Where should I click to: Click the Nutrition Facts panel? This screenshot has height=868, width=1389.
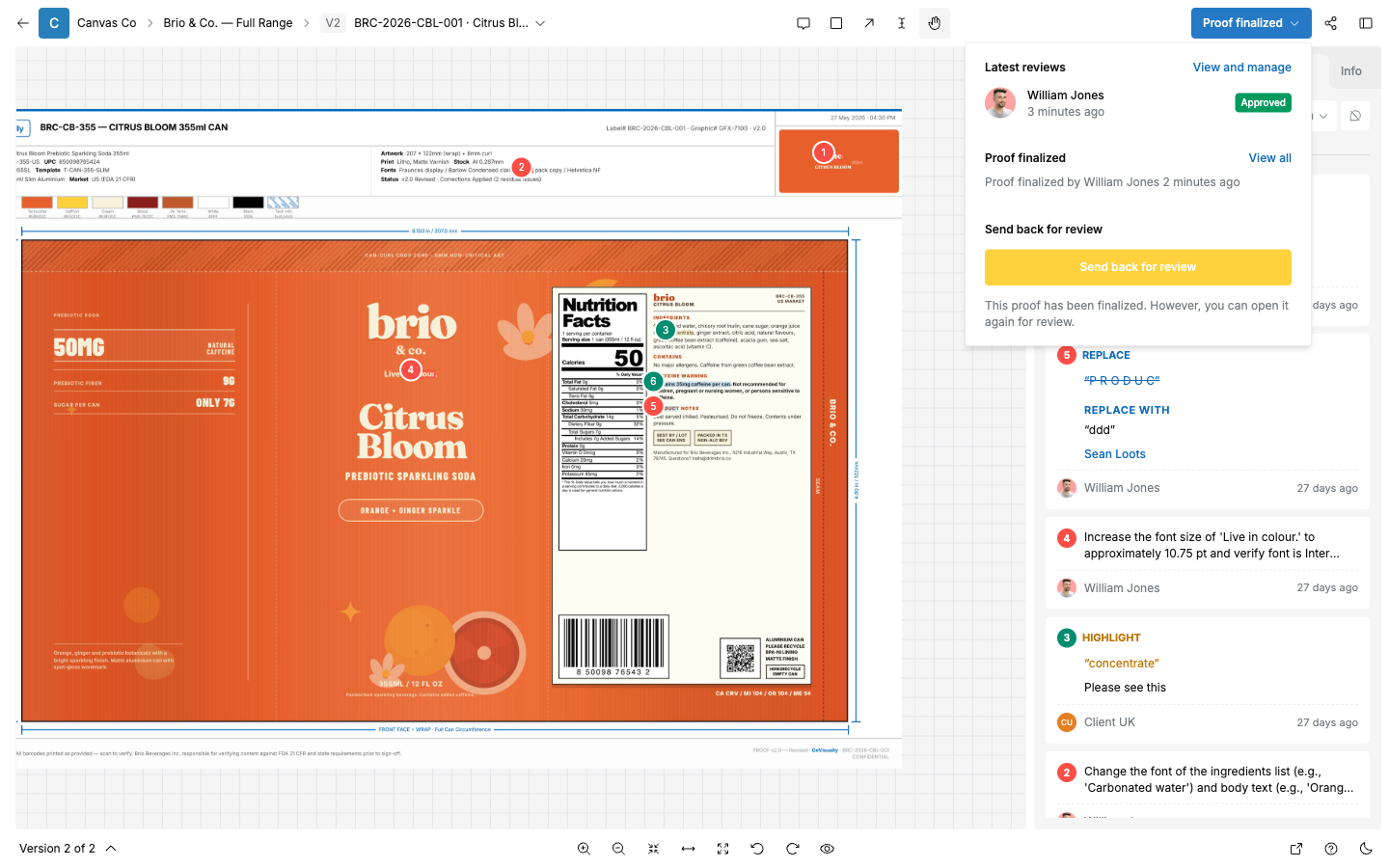[603, 421]
